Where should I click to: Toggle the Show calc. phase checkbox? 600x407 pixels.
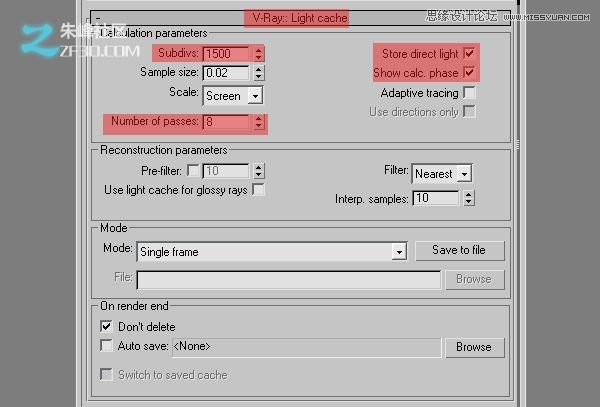click(x=469, y=73)
